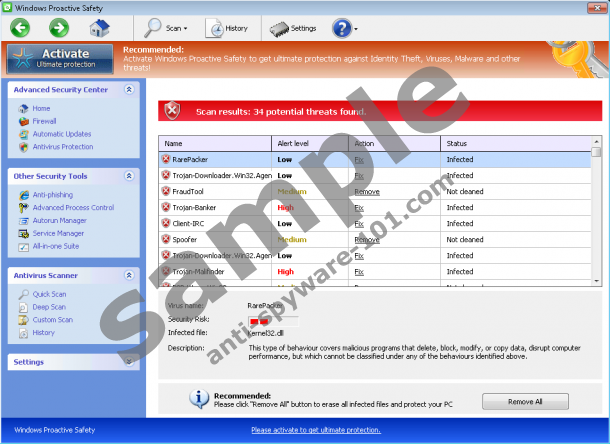Open the Custom Scan link
610x444 pixels.
click(x=53, y=319)
